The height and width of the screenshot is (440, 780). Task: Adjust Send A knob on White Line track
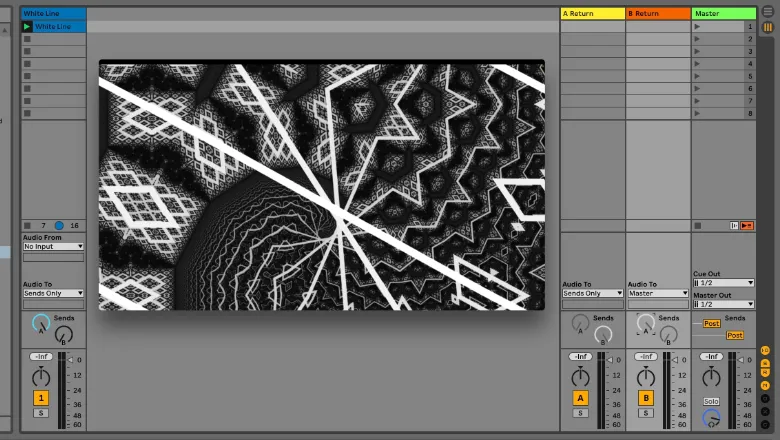41,324
